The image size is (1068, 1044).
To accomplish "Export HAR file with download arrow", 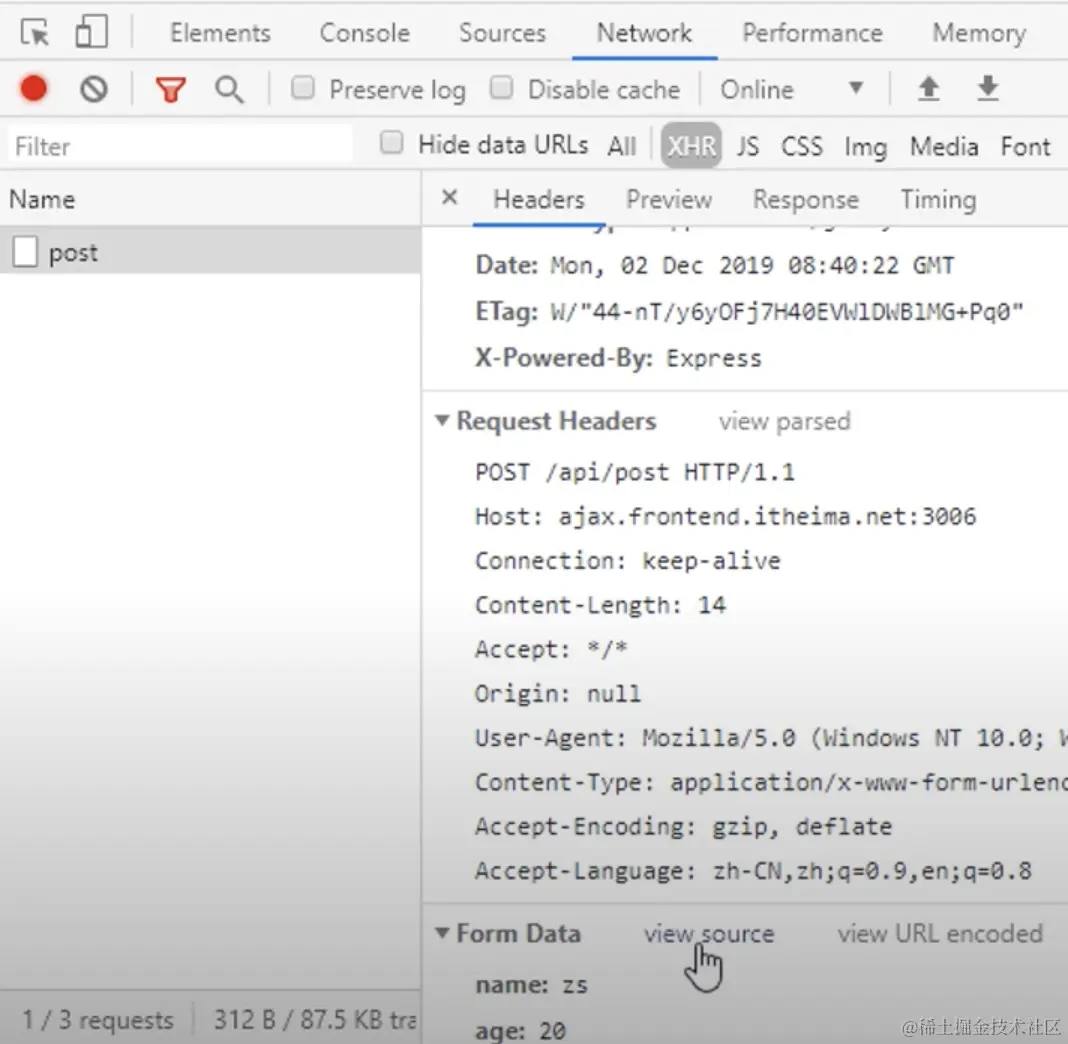I will (x=988, y=89).
